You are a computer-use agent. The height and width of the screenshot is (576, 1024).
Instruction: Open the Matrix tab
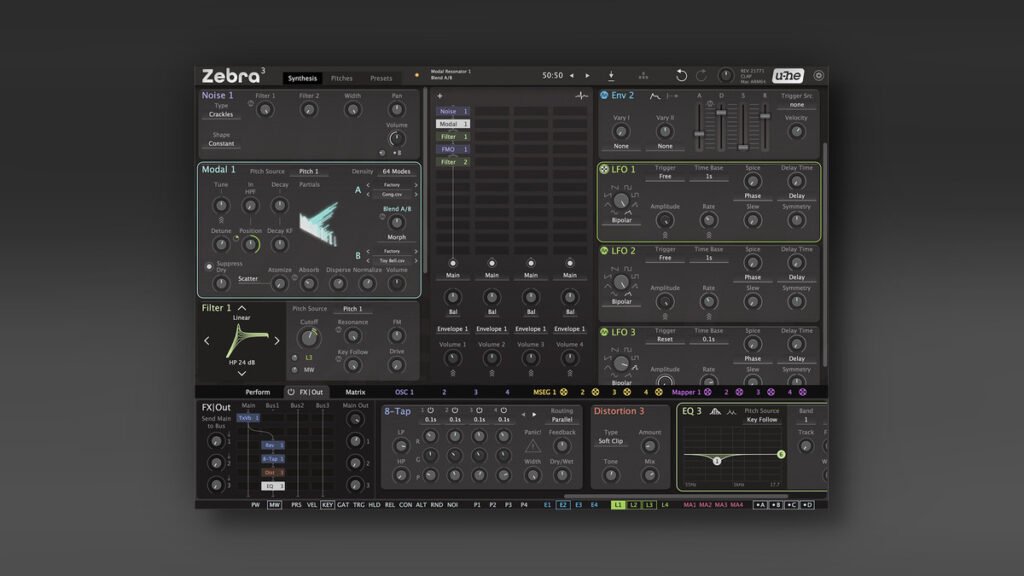pyautogui.click(x=355, y=392)
